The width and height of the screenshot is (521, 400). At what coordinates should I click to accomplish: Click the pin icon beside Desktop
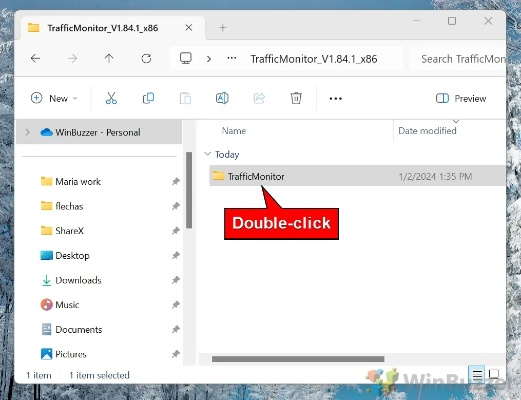(x=176, y=256)
